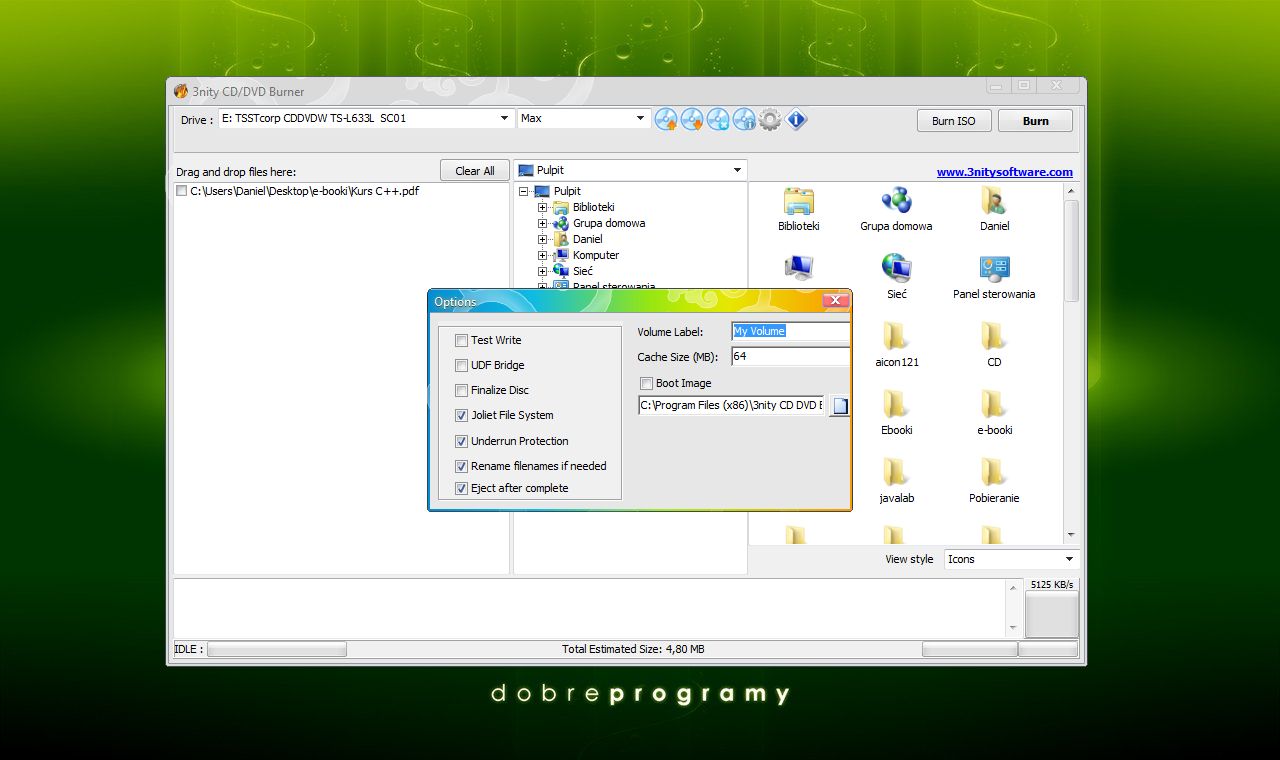Screen dimensions: 1280x760
Task: Expand the Biblioteki tree node
Action: 543,207
